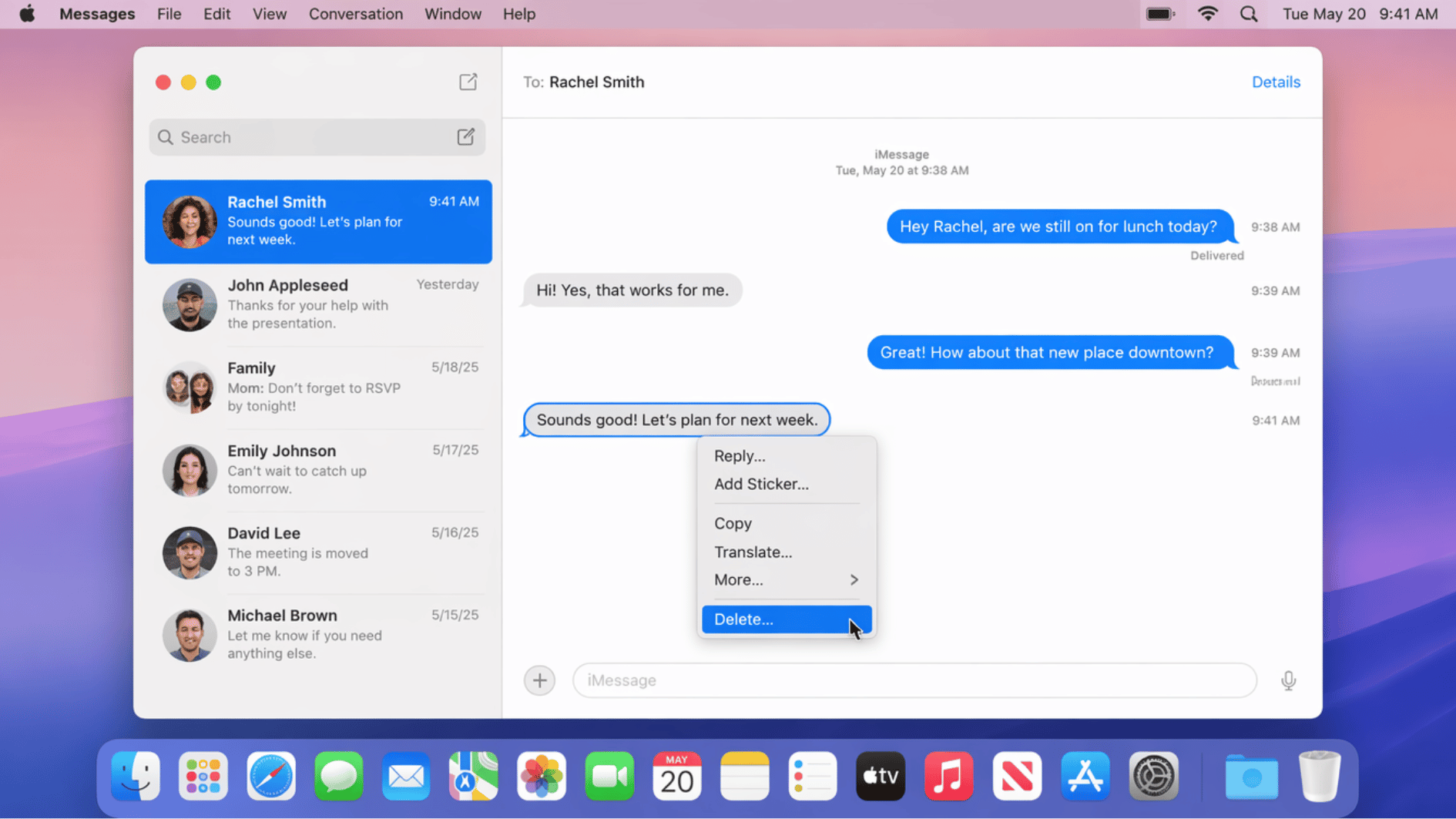The width and height of the screenshot is (1456, 819).
Task: Open the Help menu
Action: (519, 14)
